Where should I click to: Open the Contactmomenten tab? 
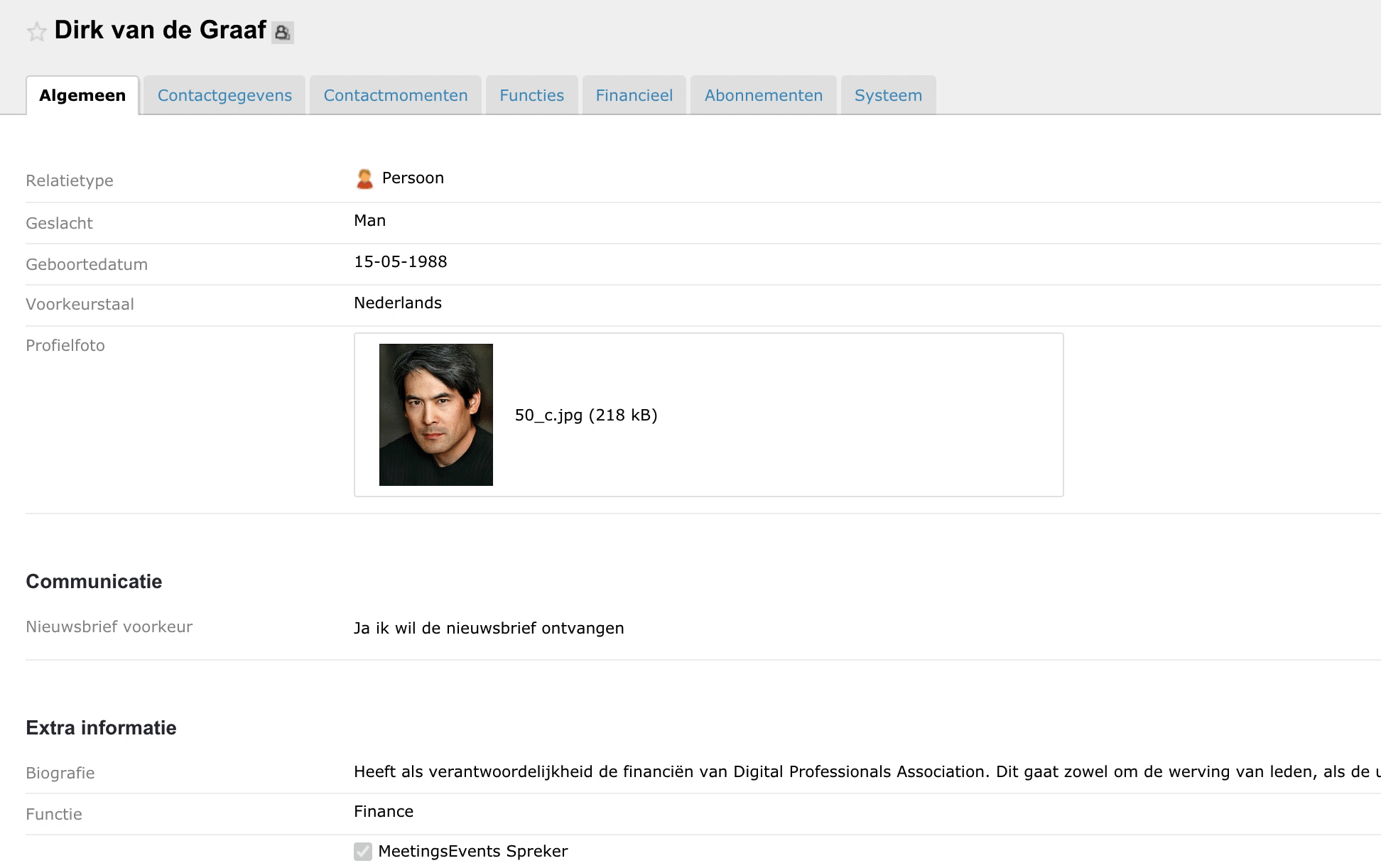click(x=396, y=96)
